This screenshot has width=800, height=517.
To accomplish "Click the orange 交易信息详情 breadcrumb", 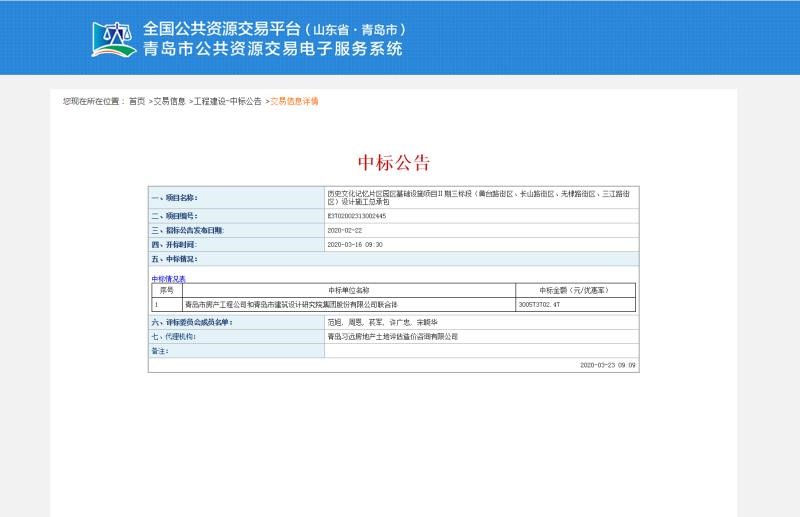I will point(294,102).
